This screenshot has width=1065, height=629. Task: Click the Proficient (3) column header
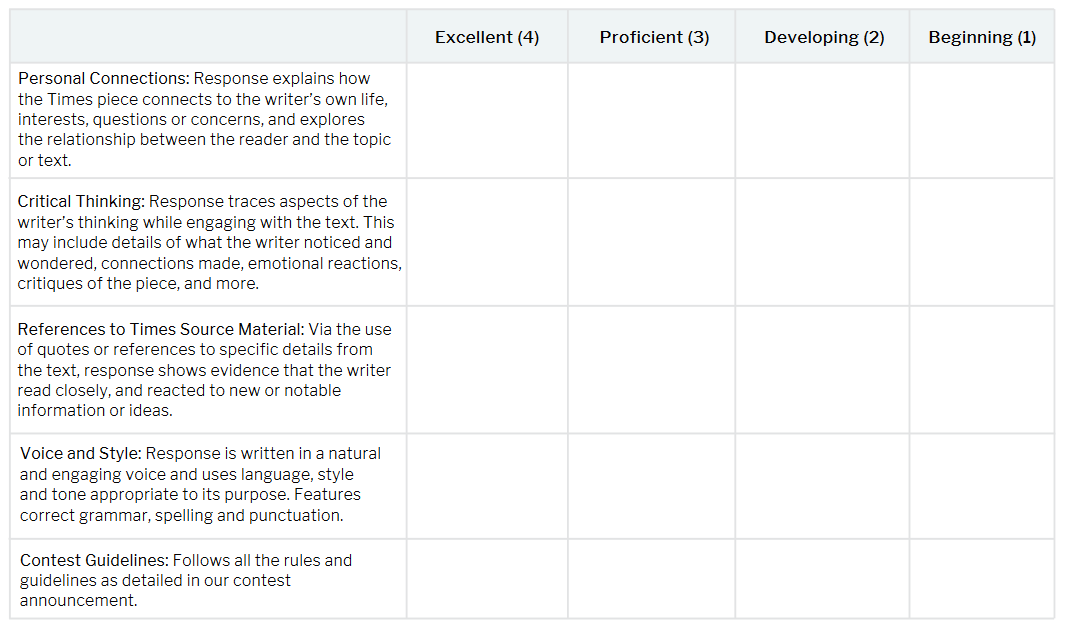click(x=652, y=37)
